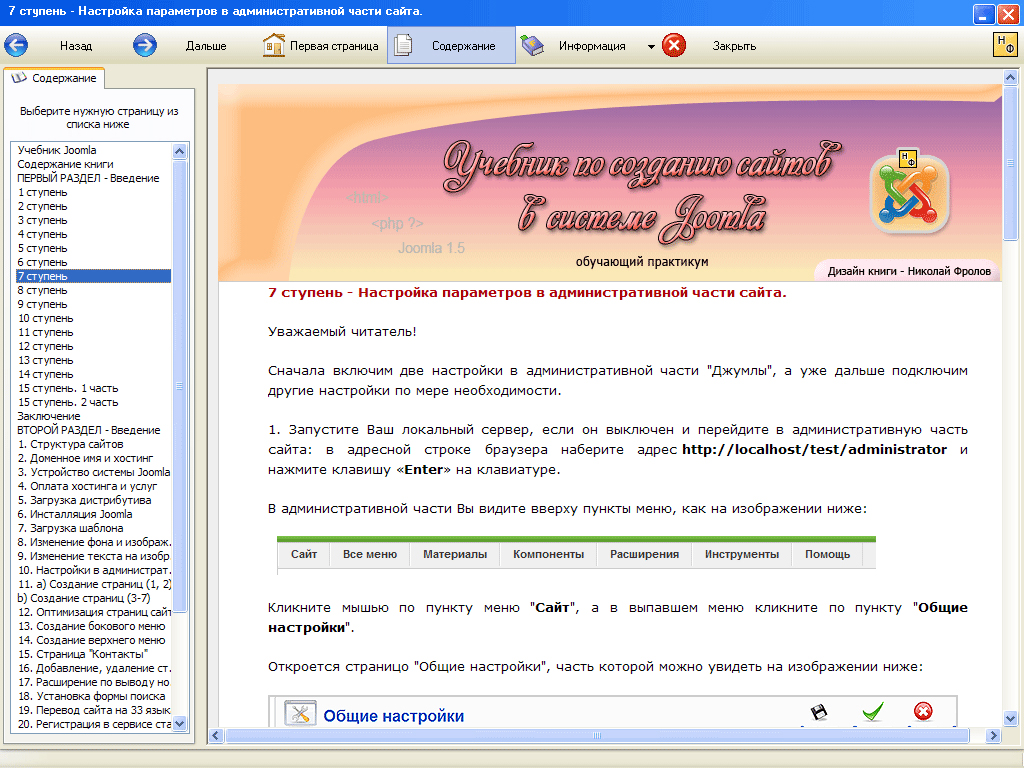Click the page vertical scroll up arrow
Screen dimensions: 1024x768
pos(1010,77)
